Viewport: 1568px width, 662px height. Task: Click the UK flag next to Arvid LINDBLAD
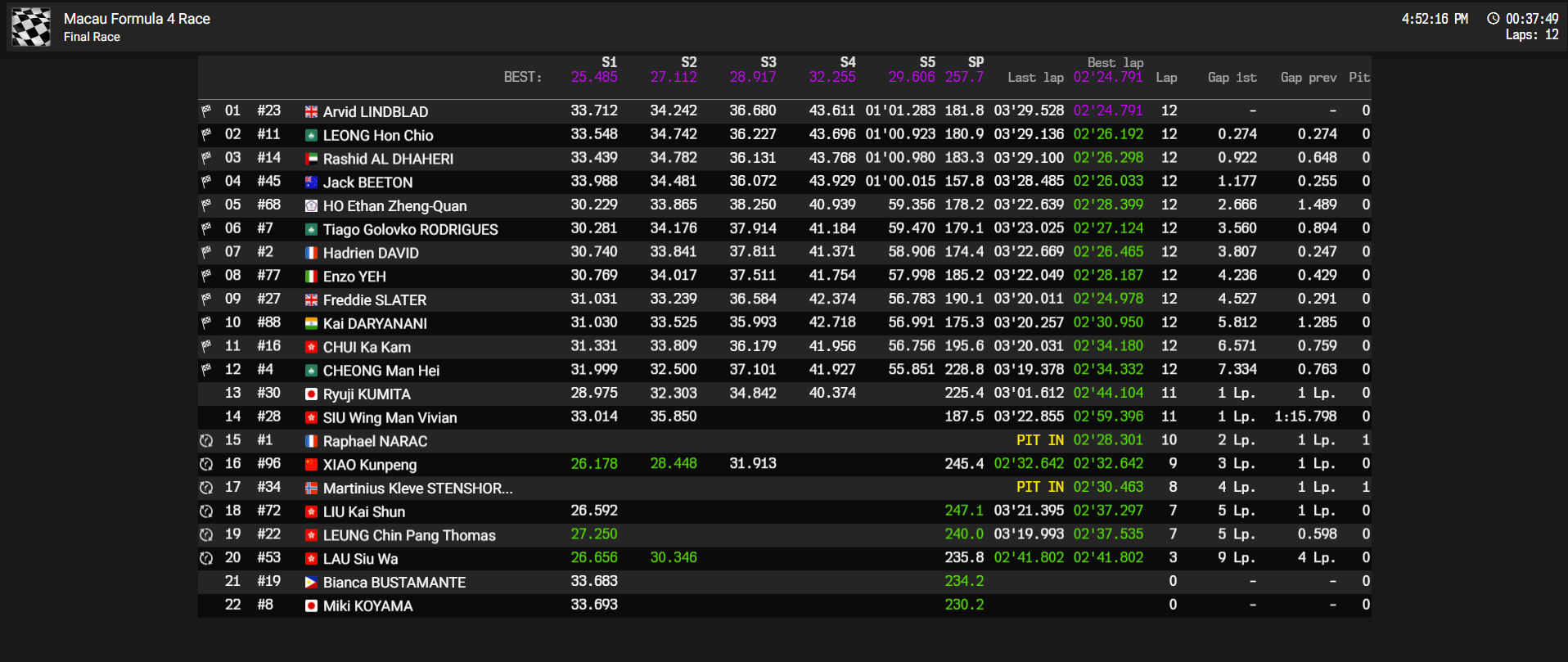[x=311, y=112]
